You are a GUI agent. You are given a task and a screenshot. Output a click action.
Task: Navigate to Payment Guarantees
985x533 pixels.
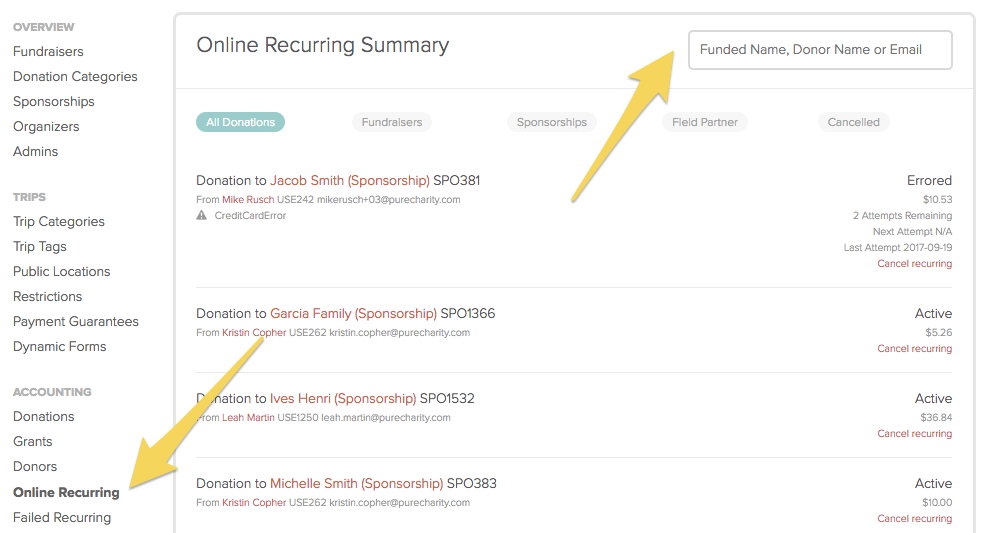click(76, 321)
